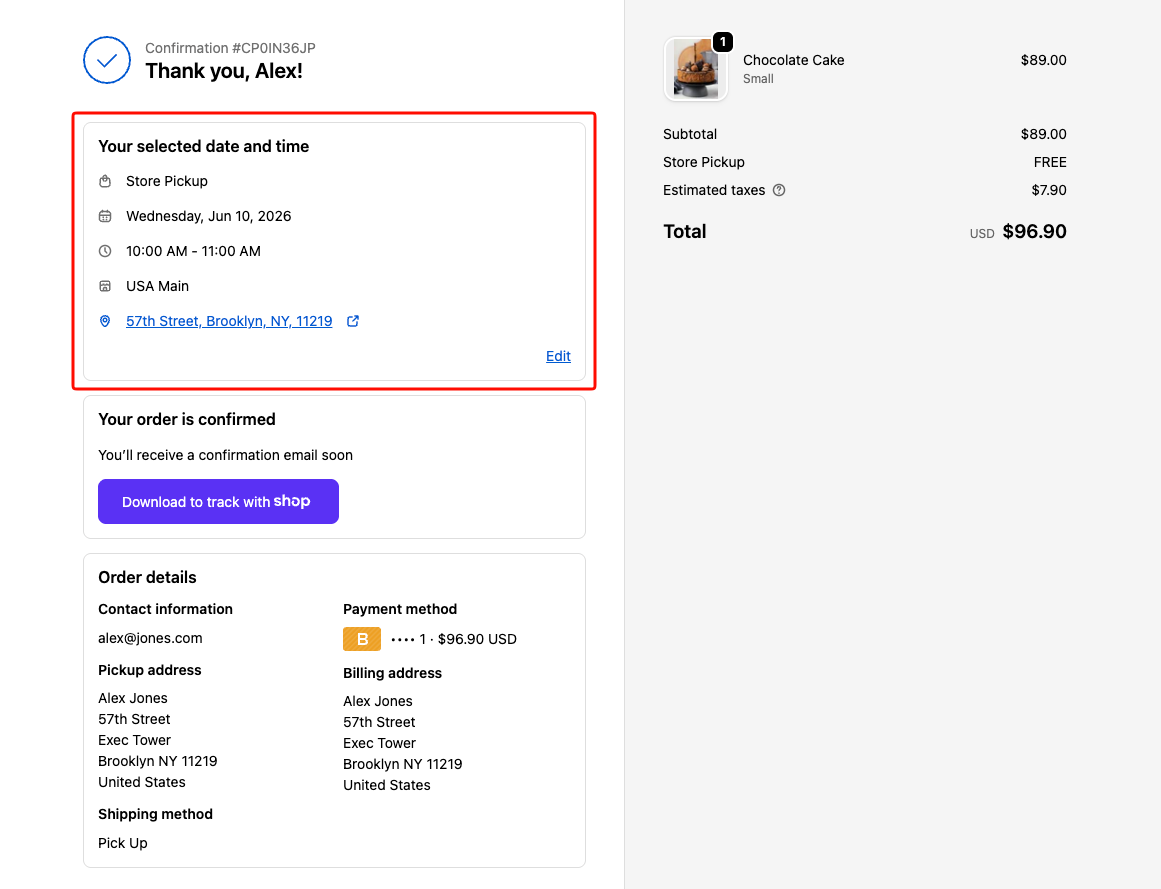Click the 'FREE' pickup cost value
The width and height of the screenshot is (1161, 889).
tap(1050, 162)
